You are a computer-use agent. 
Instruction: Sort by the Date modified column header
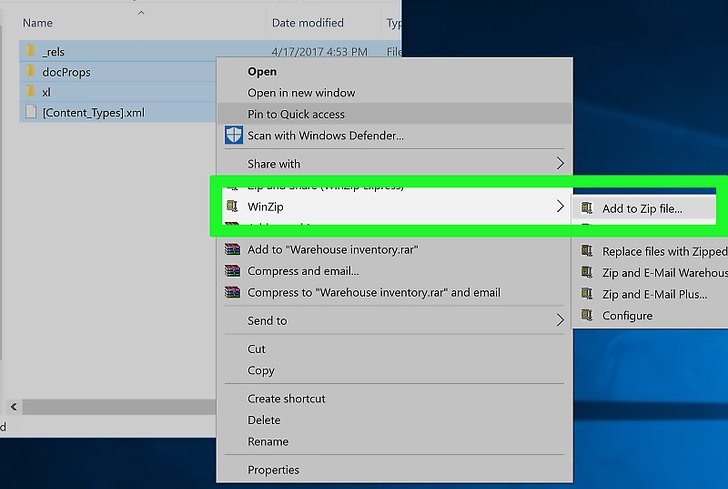coord(307,23)
